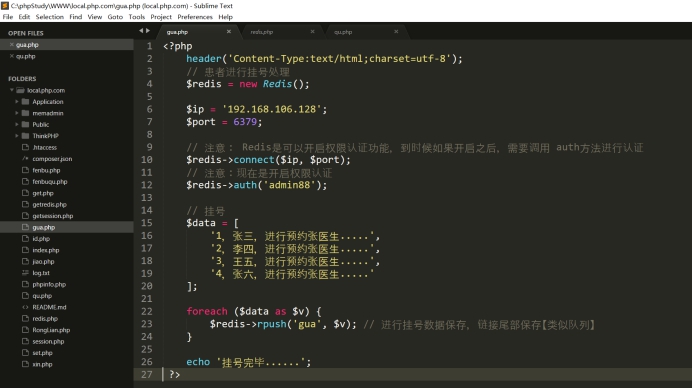This screenshot has width=692, height=389.
Task: Open the Goto menu
Action: click(x=115, y=17)
